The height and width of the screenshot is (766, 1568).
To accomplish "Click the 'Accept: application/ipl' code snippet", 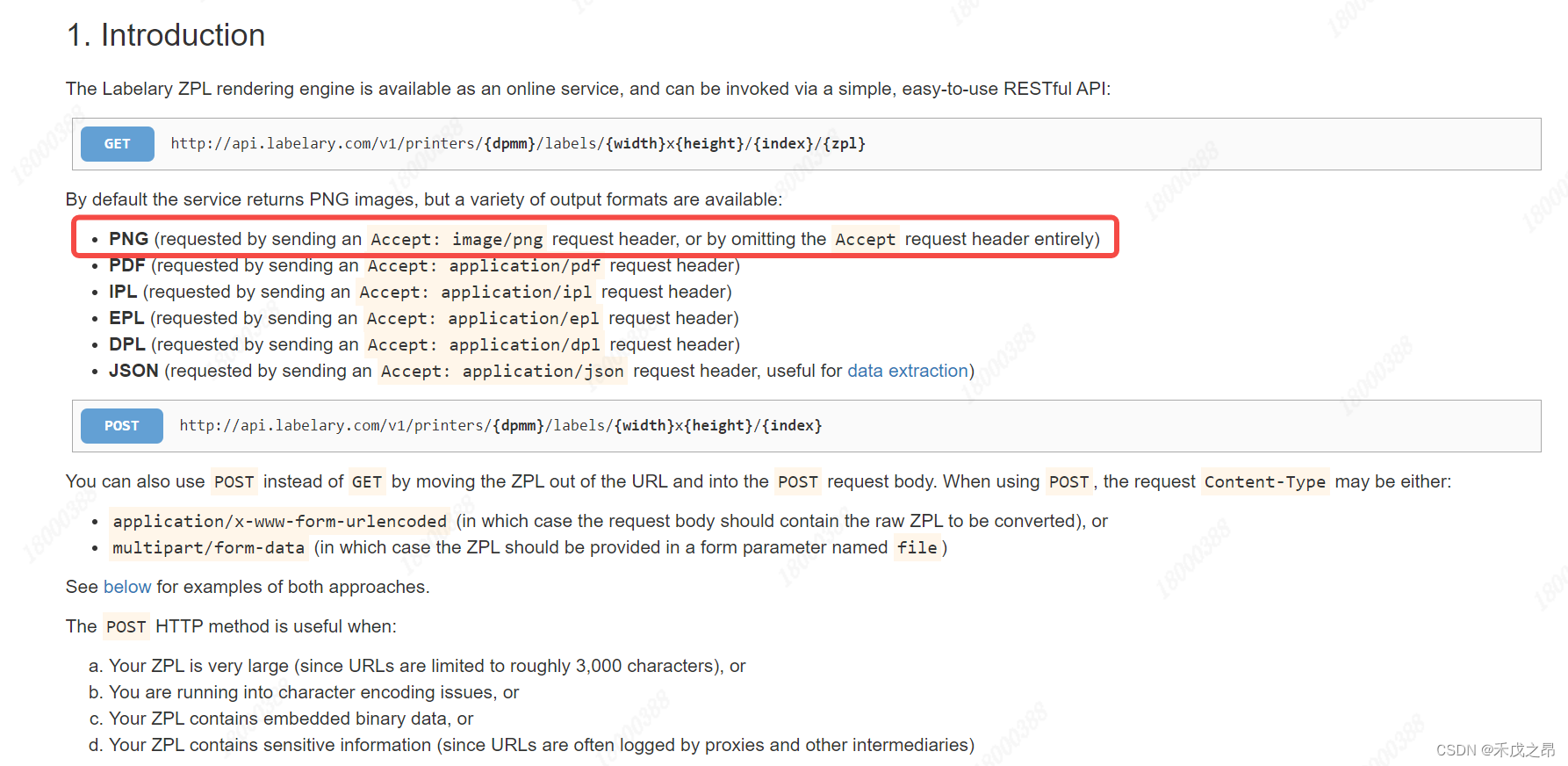I will 475,292.
